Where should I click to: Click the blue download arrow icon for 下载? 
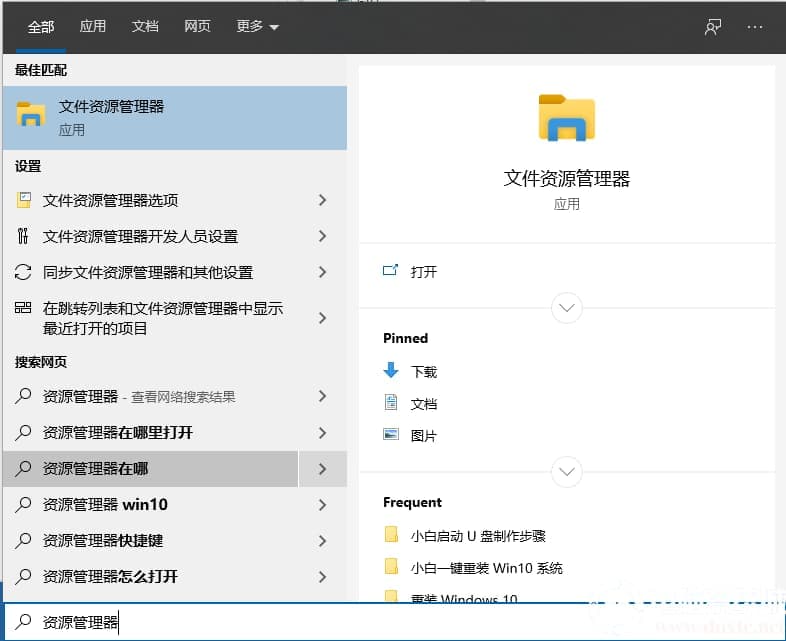[391, 370]
